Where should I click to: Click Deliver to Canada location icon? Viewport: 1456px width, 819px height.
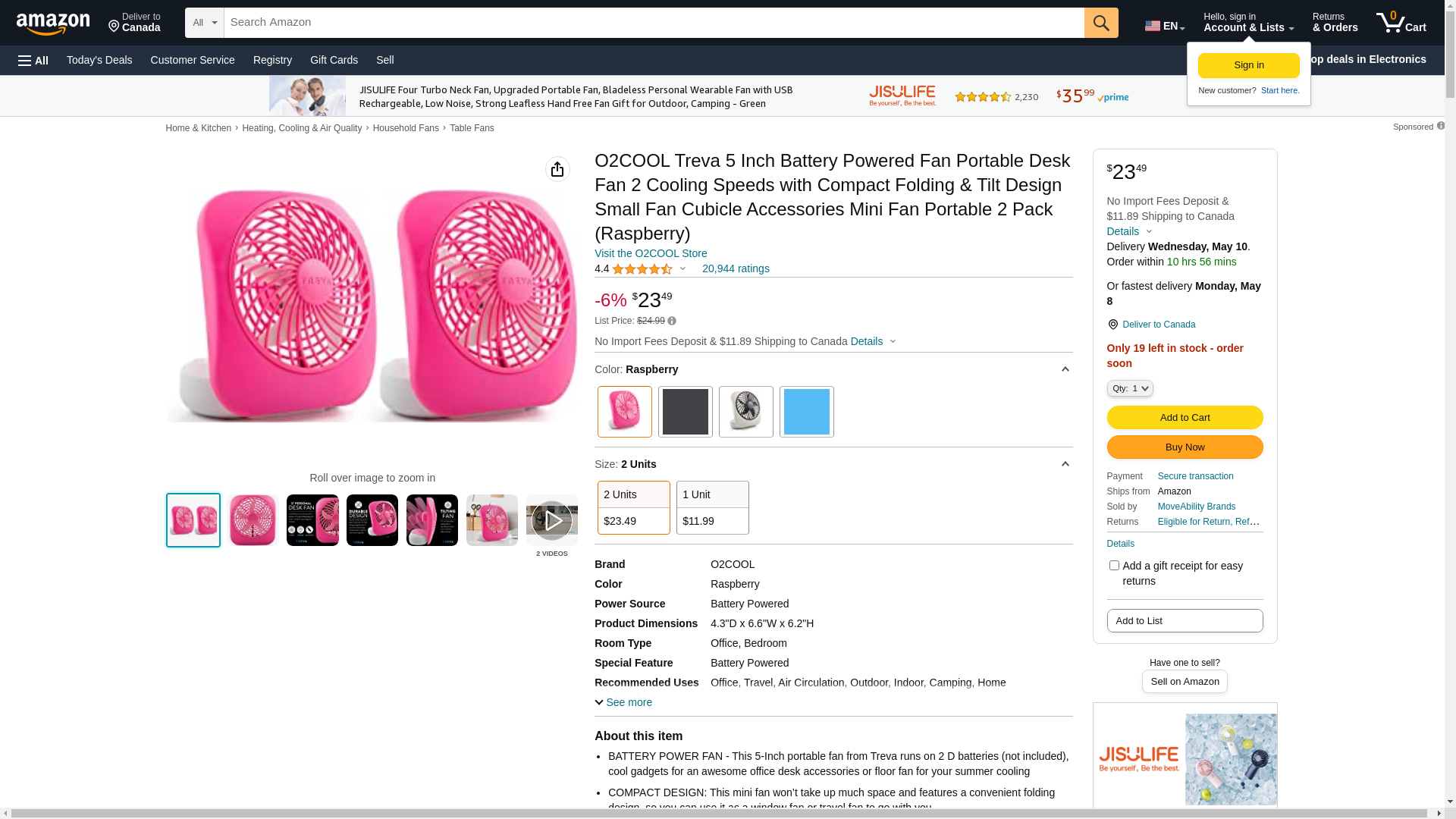pos(1112,325)
